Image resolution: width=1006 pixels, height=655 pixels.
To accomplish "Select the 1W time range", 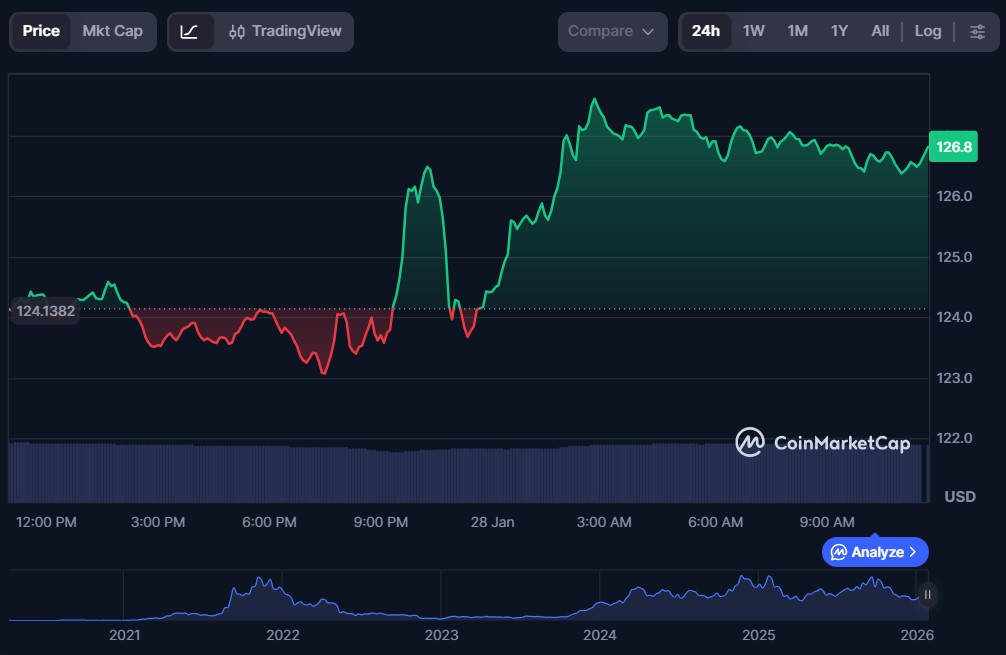I will pyautogui.click(x=753, y=31).
